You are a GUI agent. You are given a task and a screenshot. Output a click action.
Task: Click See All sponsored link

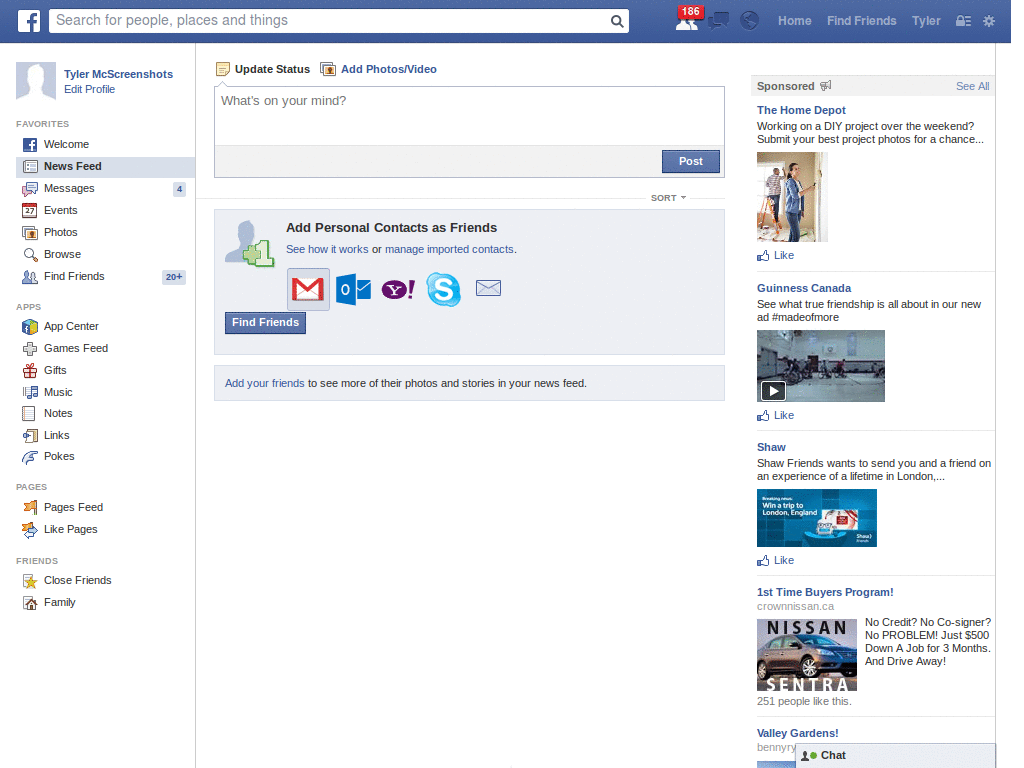[x=972, y=86]
